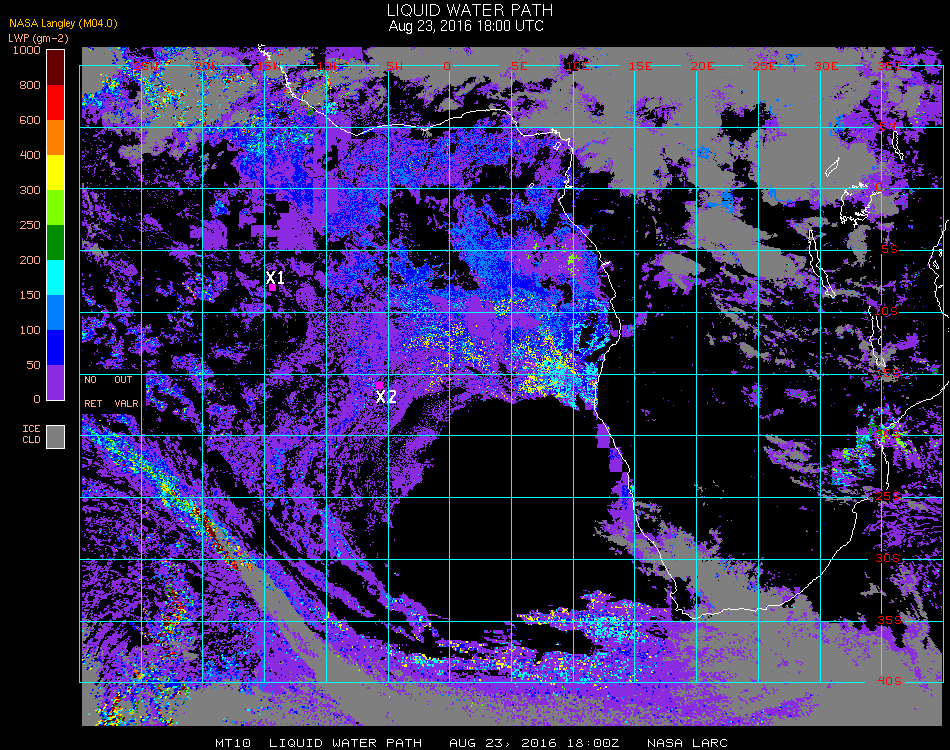950x750 pixels.
Task: Select the purple 0-50 legend swatch
Action: click(56, 382)
